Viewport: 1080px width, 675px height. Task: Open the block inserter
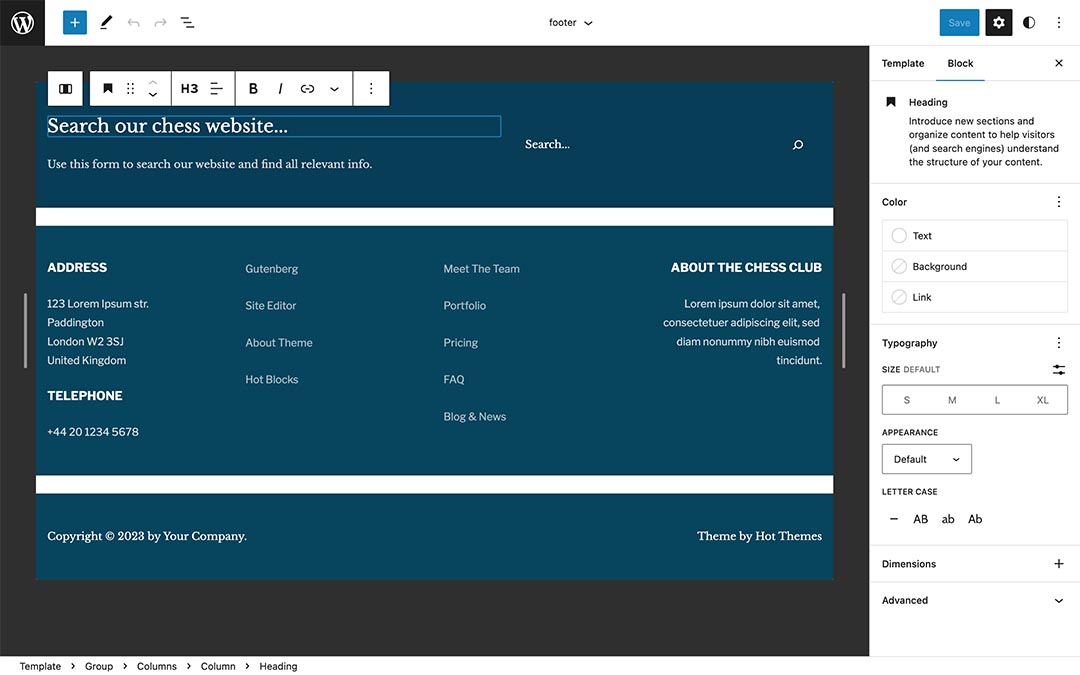[74, 21]
